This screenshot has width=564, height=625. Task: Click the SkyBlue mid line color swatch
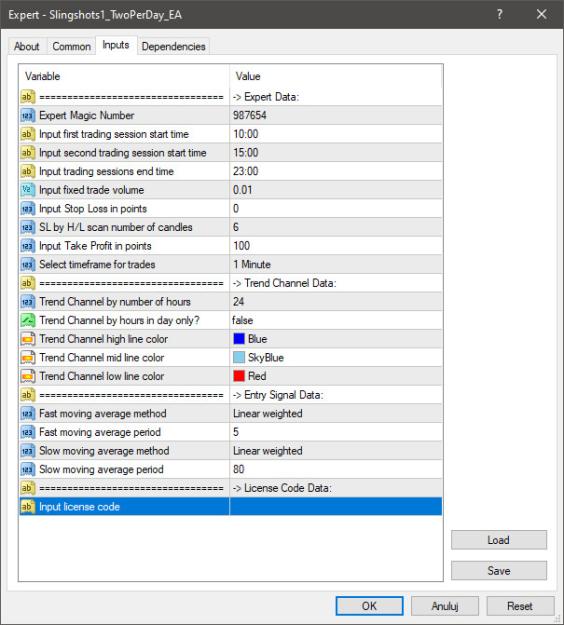click(x=239, y=358)
